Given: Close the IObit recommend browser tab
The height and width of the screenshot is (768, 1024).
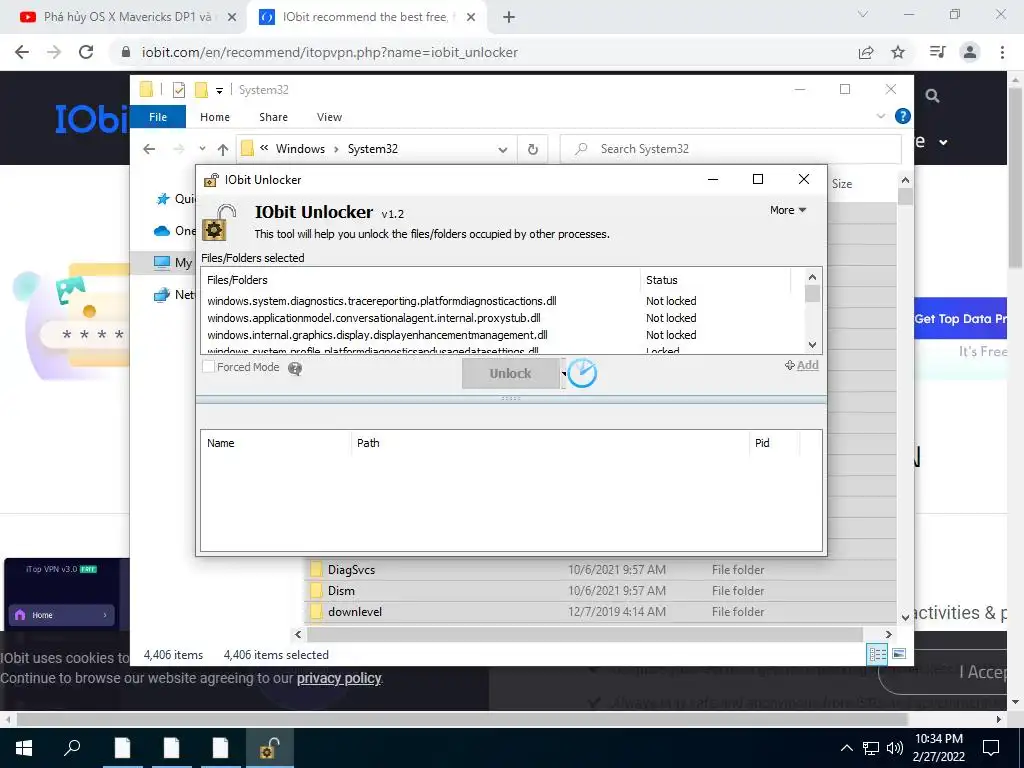Looking at the screenshot, I should click(x=471, y=18).
